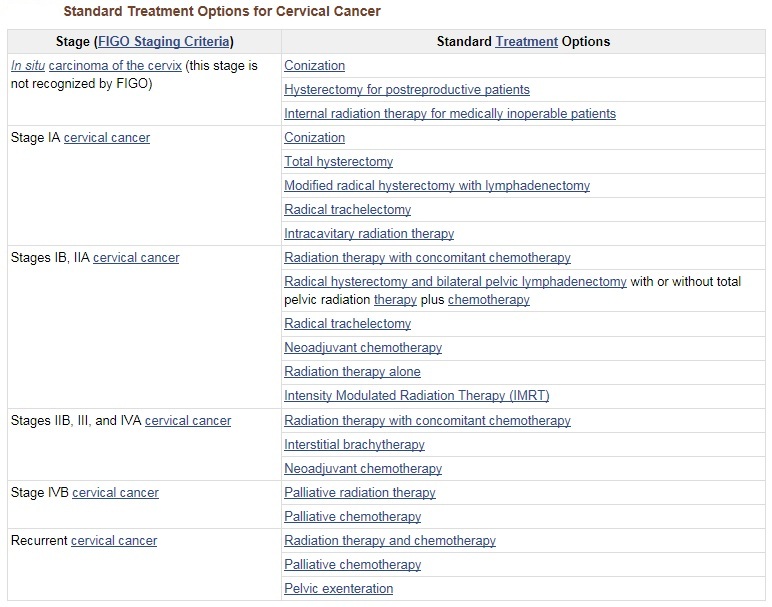The width and height of the screenshot is (772, 607).
Task: Open the Pelvic exenteration link
Action: coord(338,588)
